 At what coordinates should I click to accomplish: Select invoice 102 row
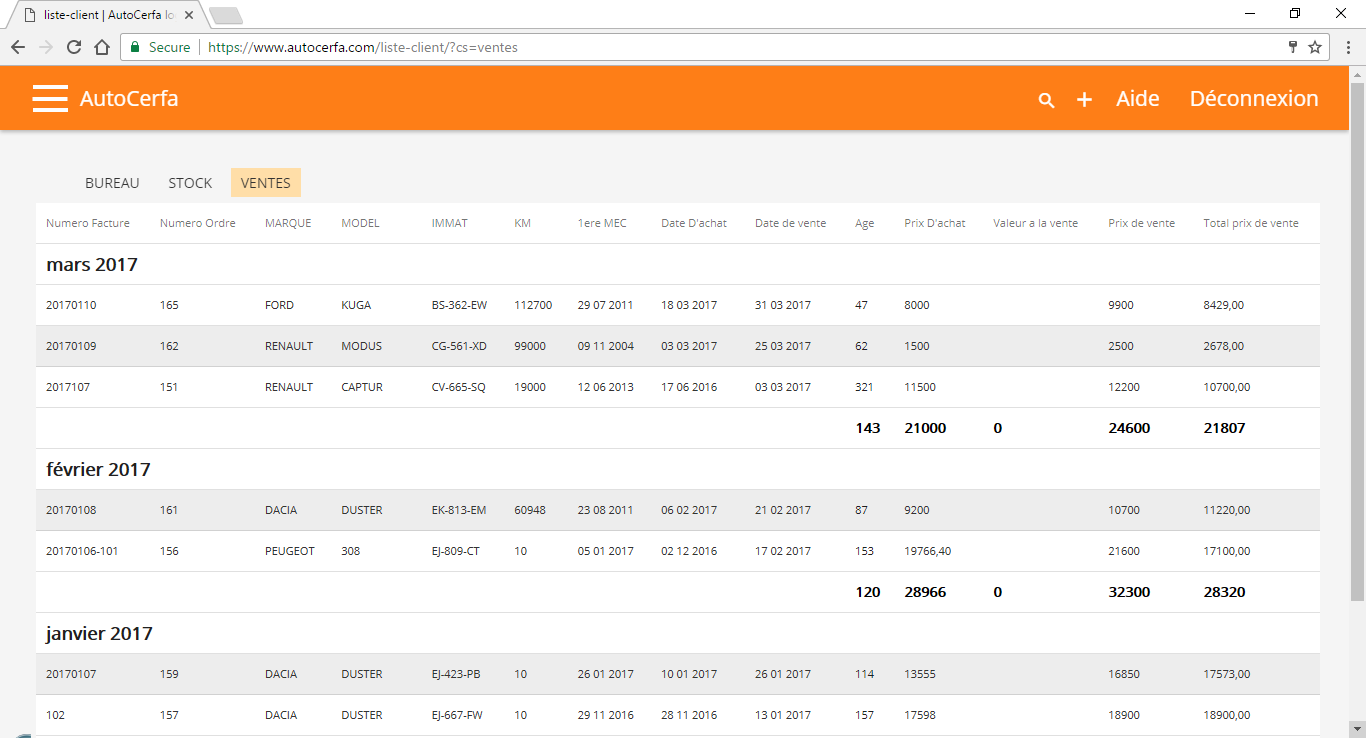coord(678,715)
